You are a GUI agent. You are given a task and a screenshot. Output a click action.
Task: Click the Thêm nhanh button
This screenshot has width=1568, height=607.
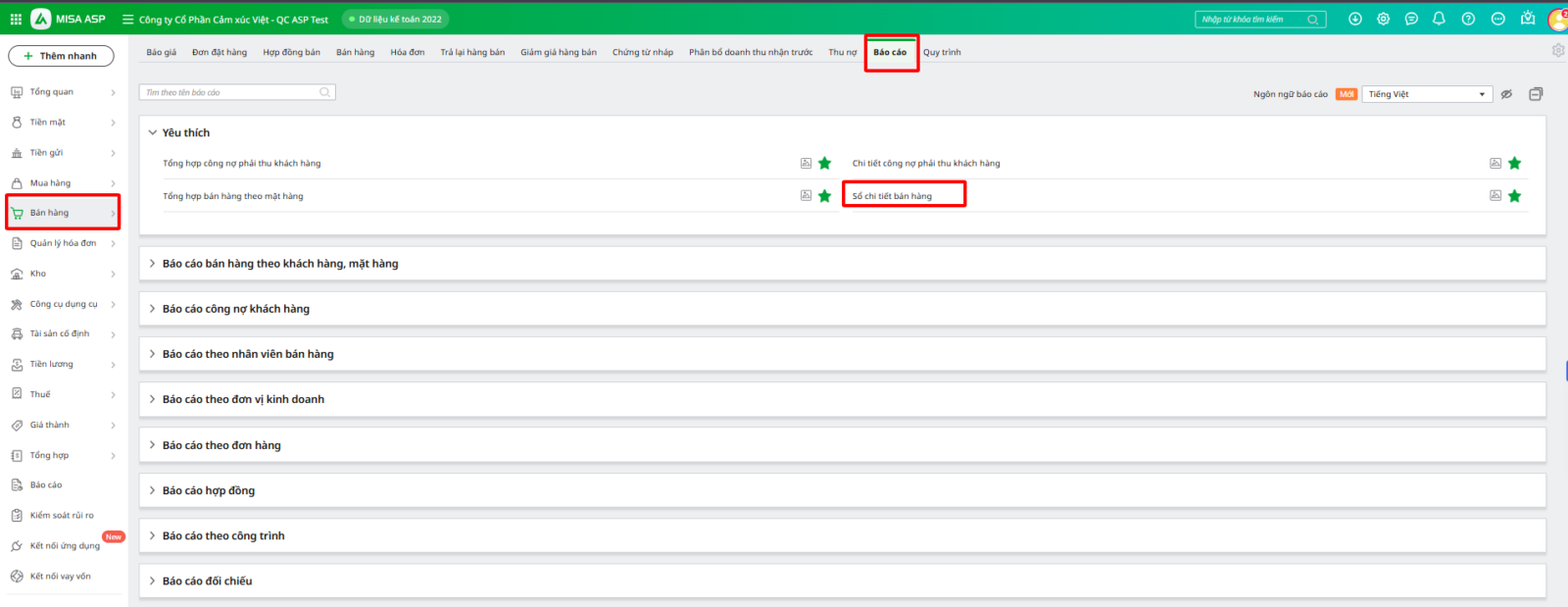point(61,56)
